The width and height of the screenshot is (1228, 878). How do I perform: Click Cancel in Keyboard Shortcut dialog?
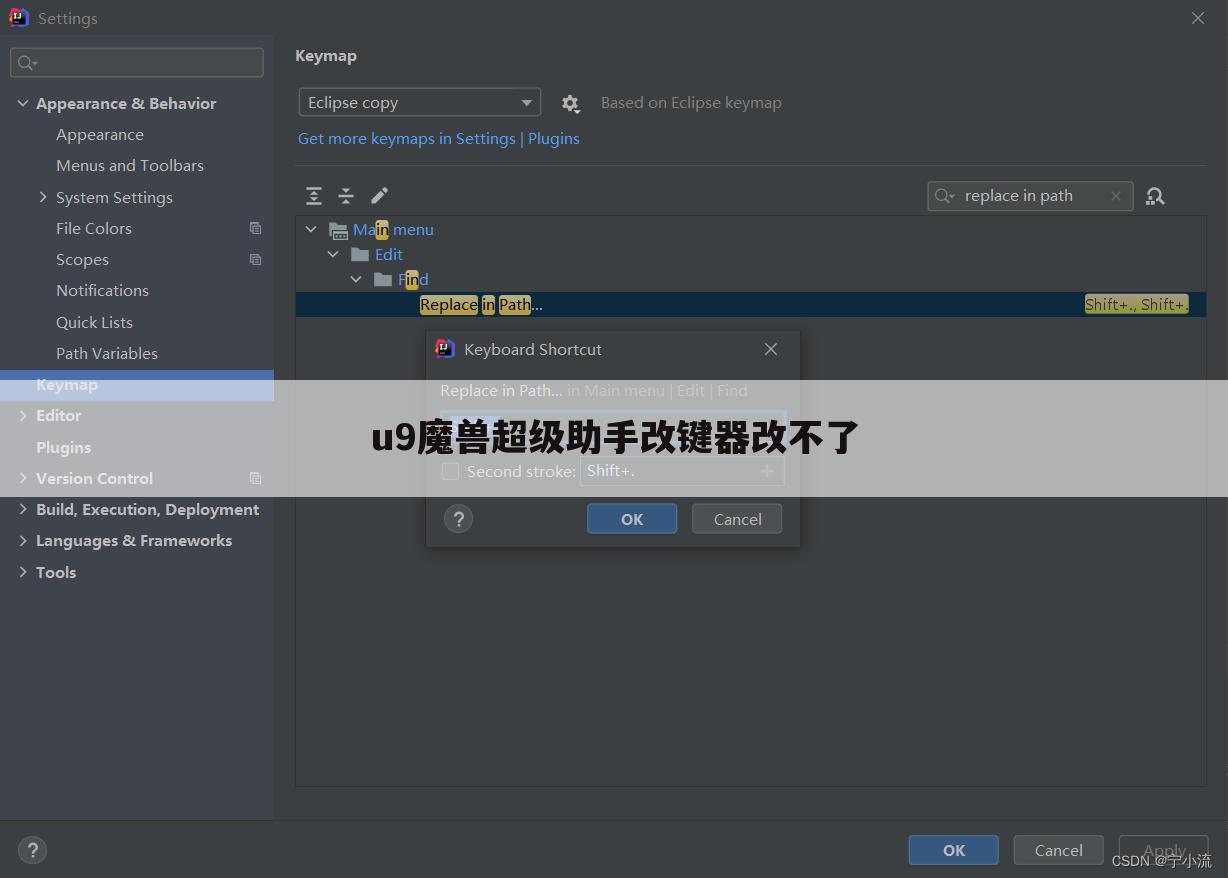point(737,519)
